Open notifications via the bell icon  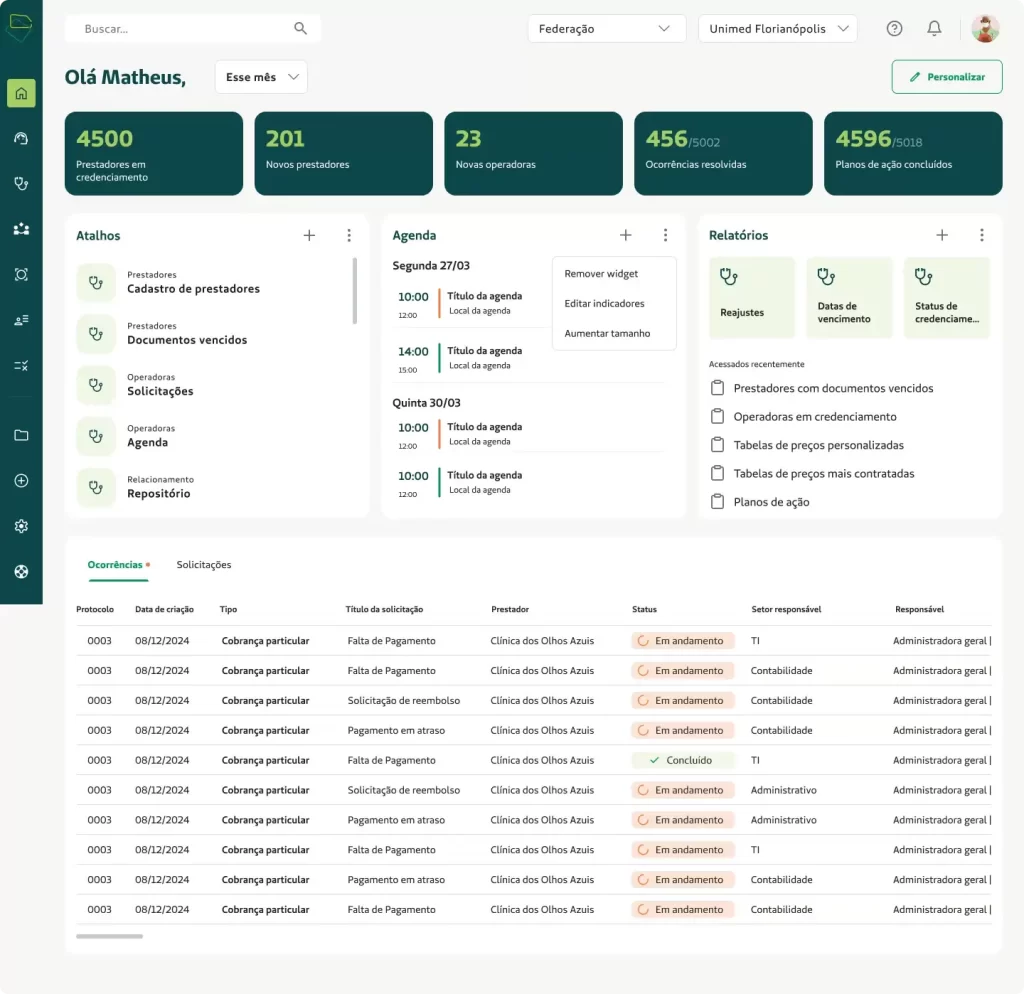934,28
